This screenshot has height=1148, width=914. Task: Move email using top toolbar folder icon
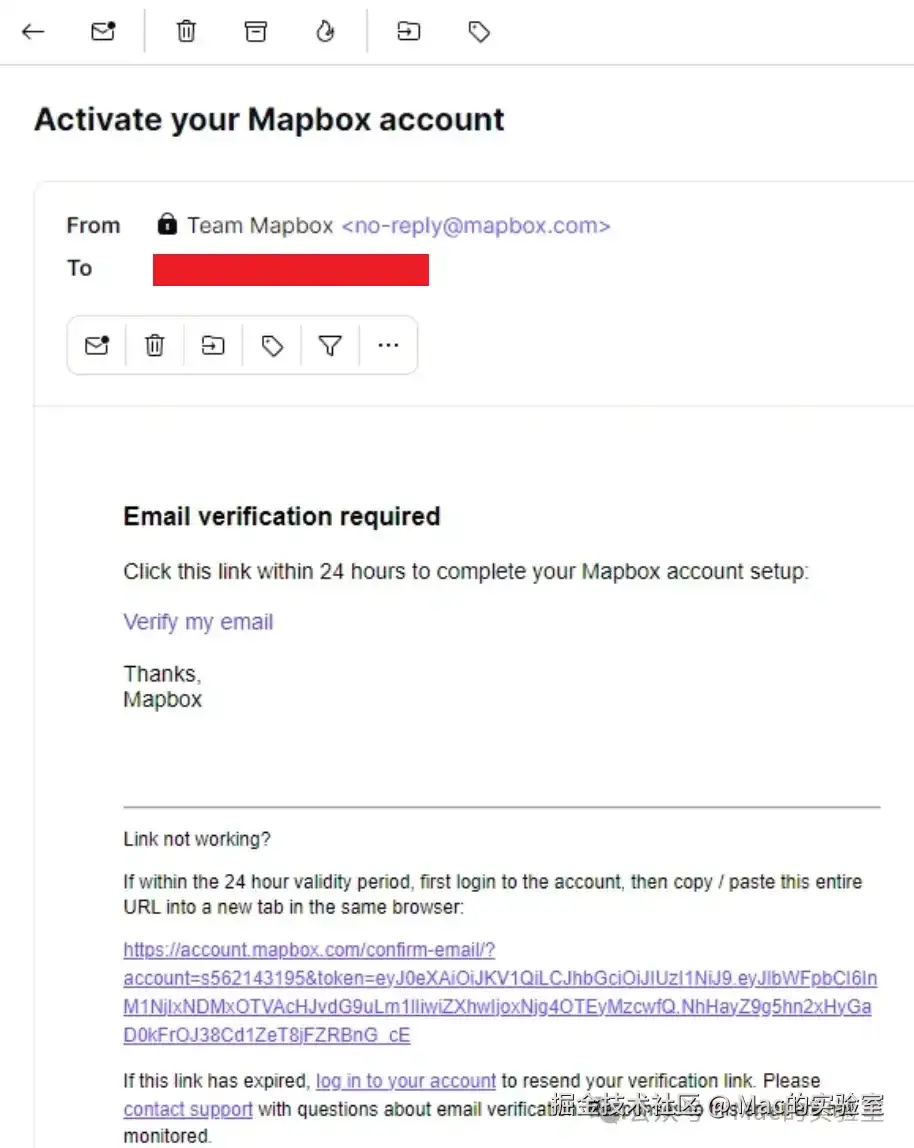[x=408, y=32]
